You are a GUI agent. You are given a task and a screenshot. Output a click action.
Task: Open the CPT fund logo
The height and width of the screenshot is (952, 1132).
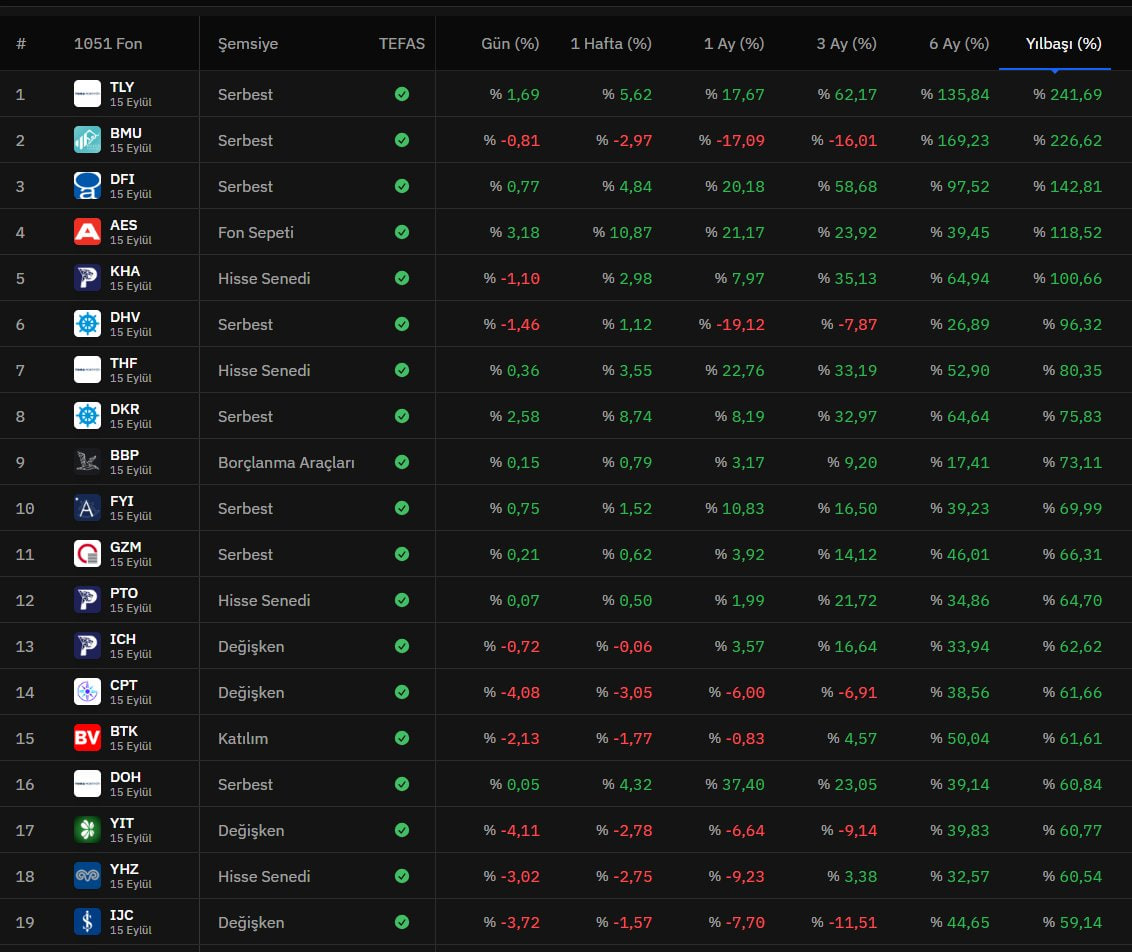[x=87, y=692]
